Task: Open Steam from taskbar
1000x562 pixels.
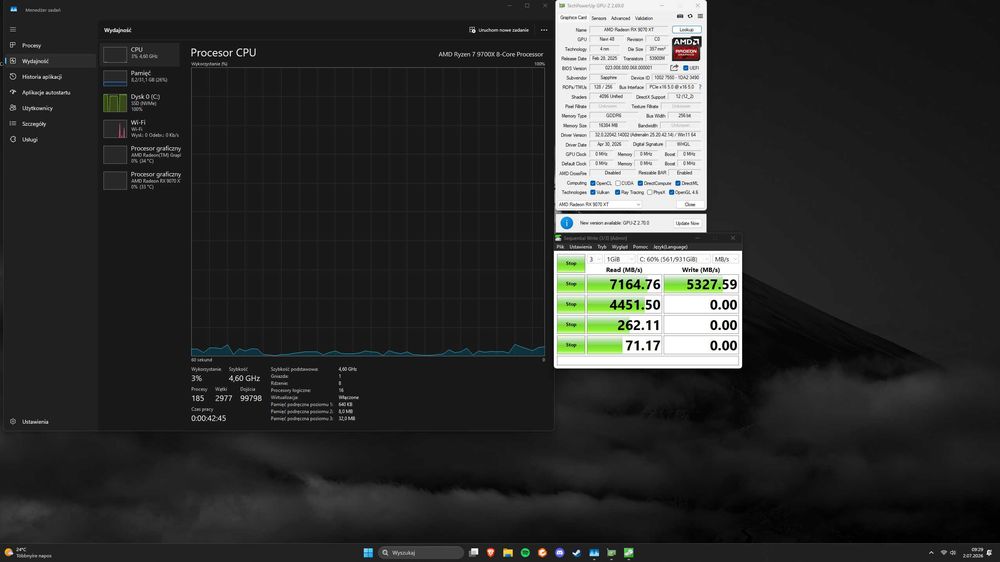Action: click(577, 552)
